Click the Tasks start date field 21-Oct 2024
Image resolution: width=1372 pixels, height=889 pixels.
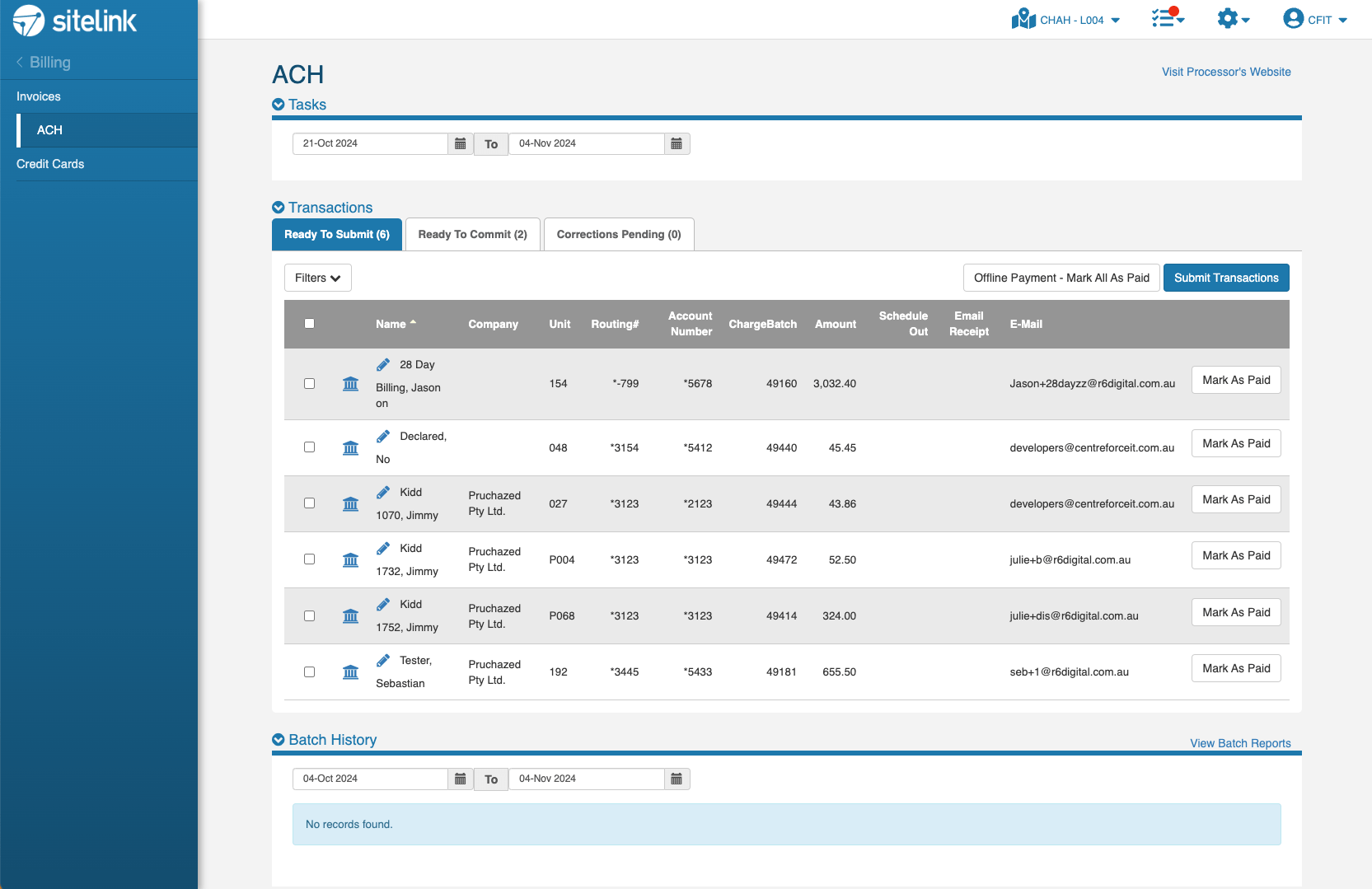[370, 144]
